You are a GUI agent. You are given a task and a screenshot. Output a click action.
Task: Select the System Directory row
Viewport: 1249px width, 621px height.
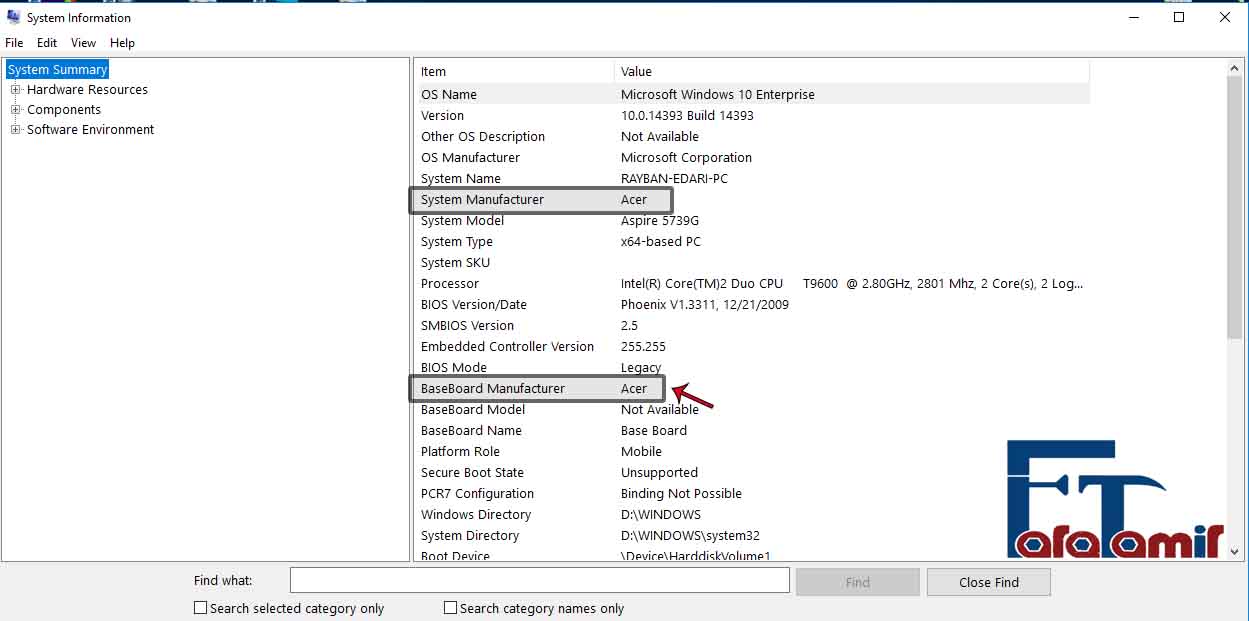point(753,535)
